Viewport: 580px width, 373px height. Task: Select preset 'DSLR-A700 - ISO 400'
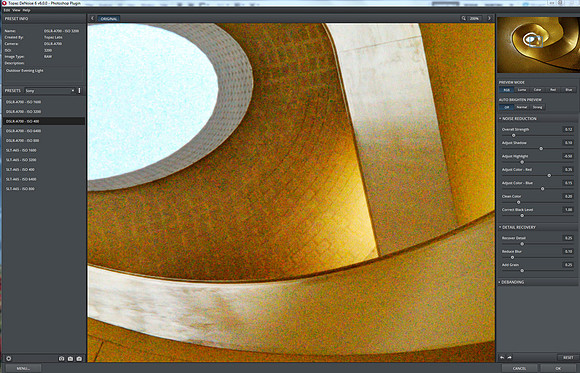point(44,121)
